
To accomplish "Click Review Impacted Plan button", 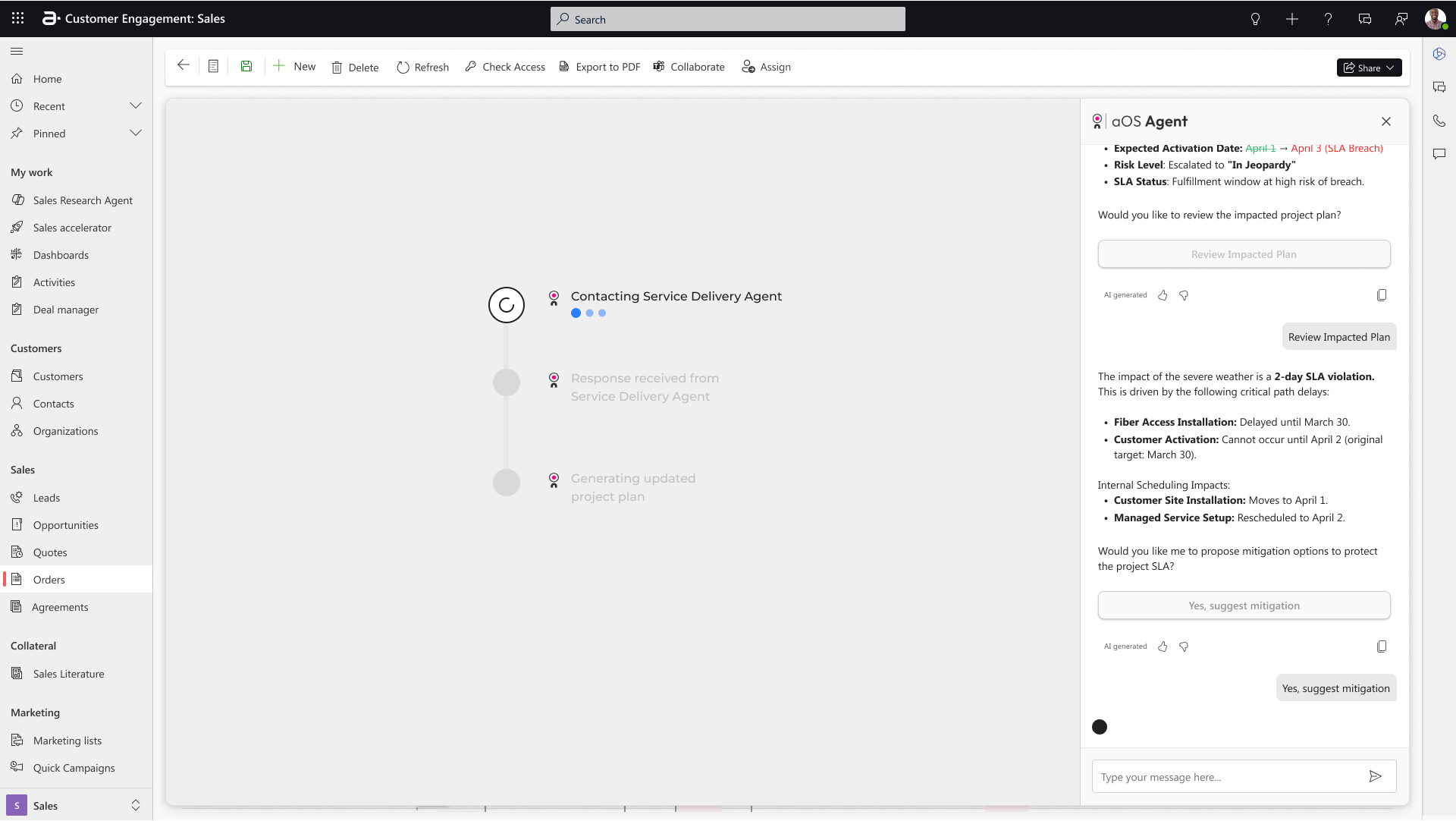I will click(1244, 254).
